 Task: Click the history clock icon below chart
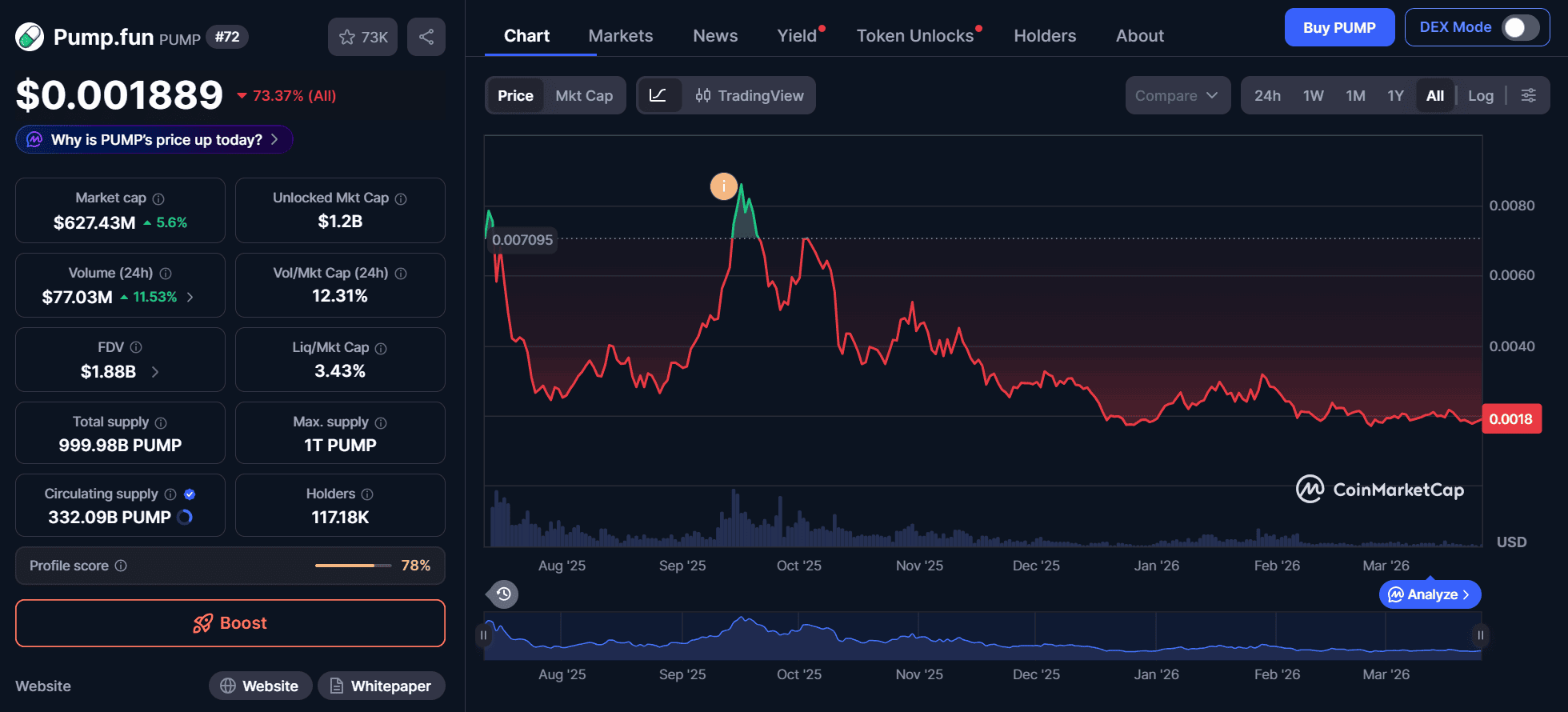pyautogui.click(x=503, y=594)
